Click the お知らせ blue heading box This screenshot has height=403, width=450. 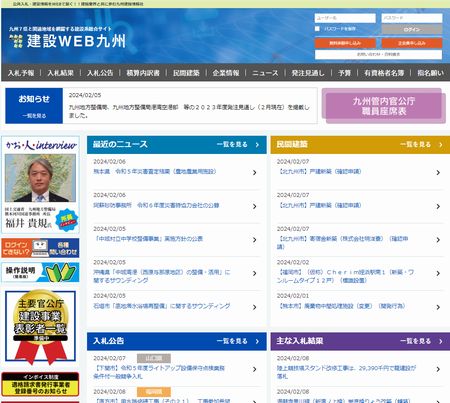[34, 106]
